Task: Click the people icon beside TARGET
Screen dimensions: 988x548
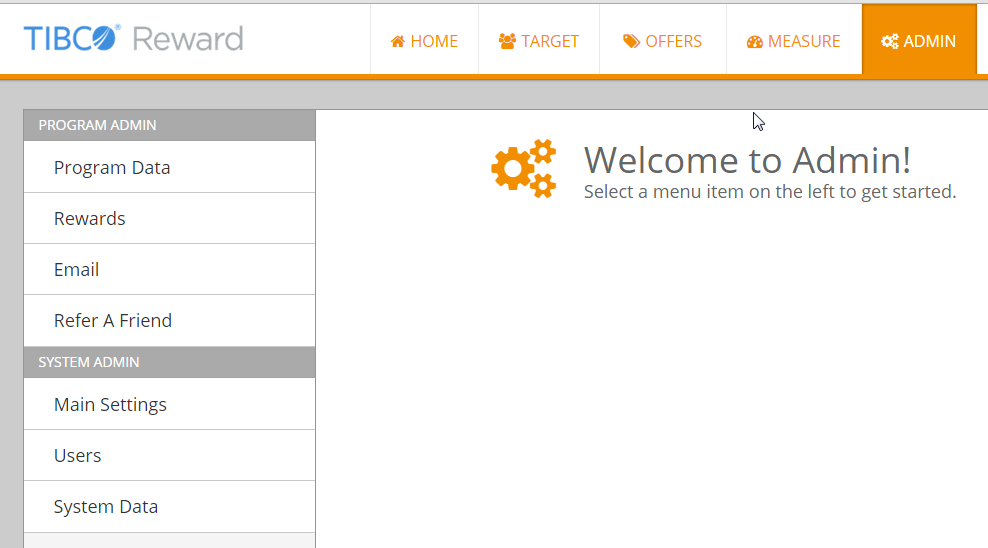Action: point(507,42)
